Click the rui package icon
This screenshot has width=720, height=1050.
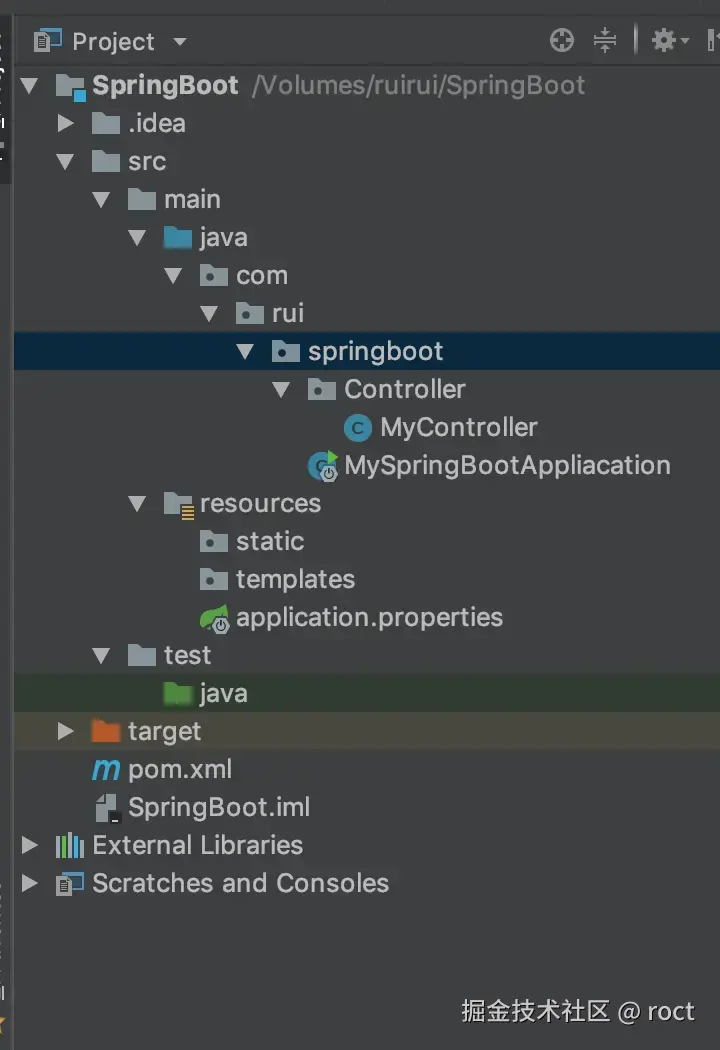pyautogui.click(x=250, y=313)
